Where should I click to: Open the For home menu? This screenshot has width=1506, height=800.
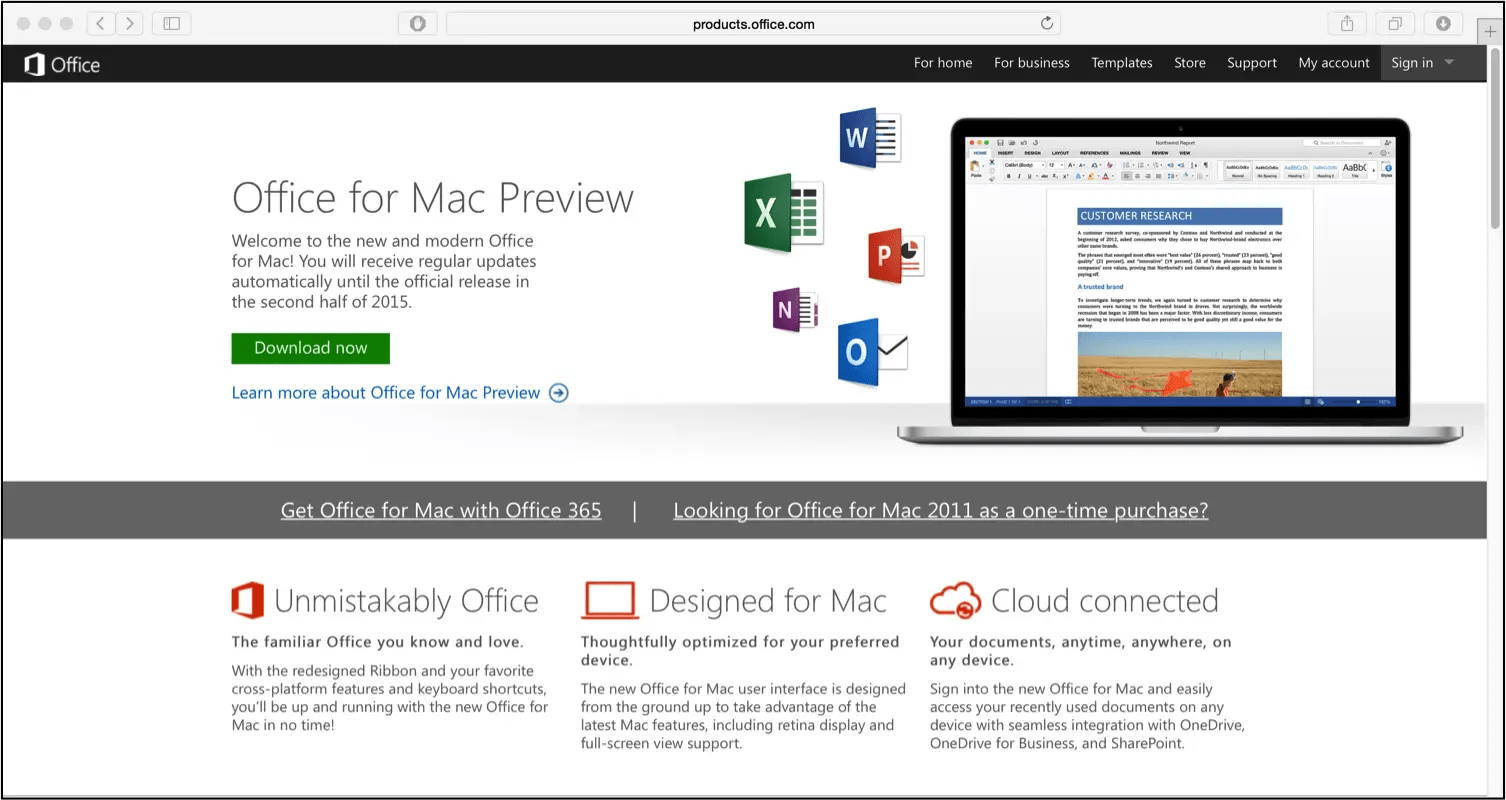pyautogui.click(x=943, y=63)
